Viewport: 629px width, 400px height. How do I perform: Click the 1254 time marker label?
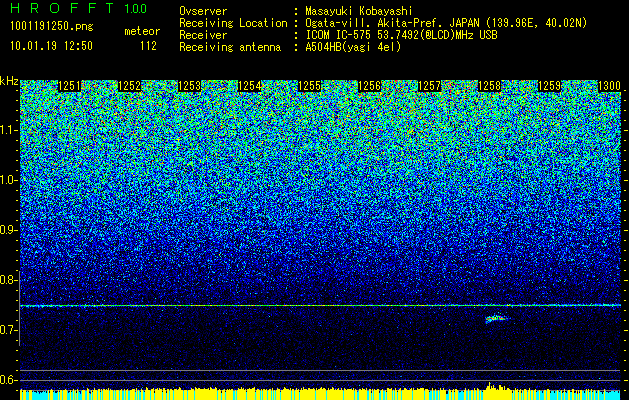(x=250, y=86)
